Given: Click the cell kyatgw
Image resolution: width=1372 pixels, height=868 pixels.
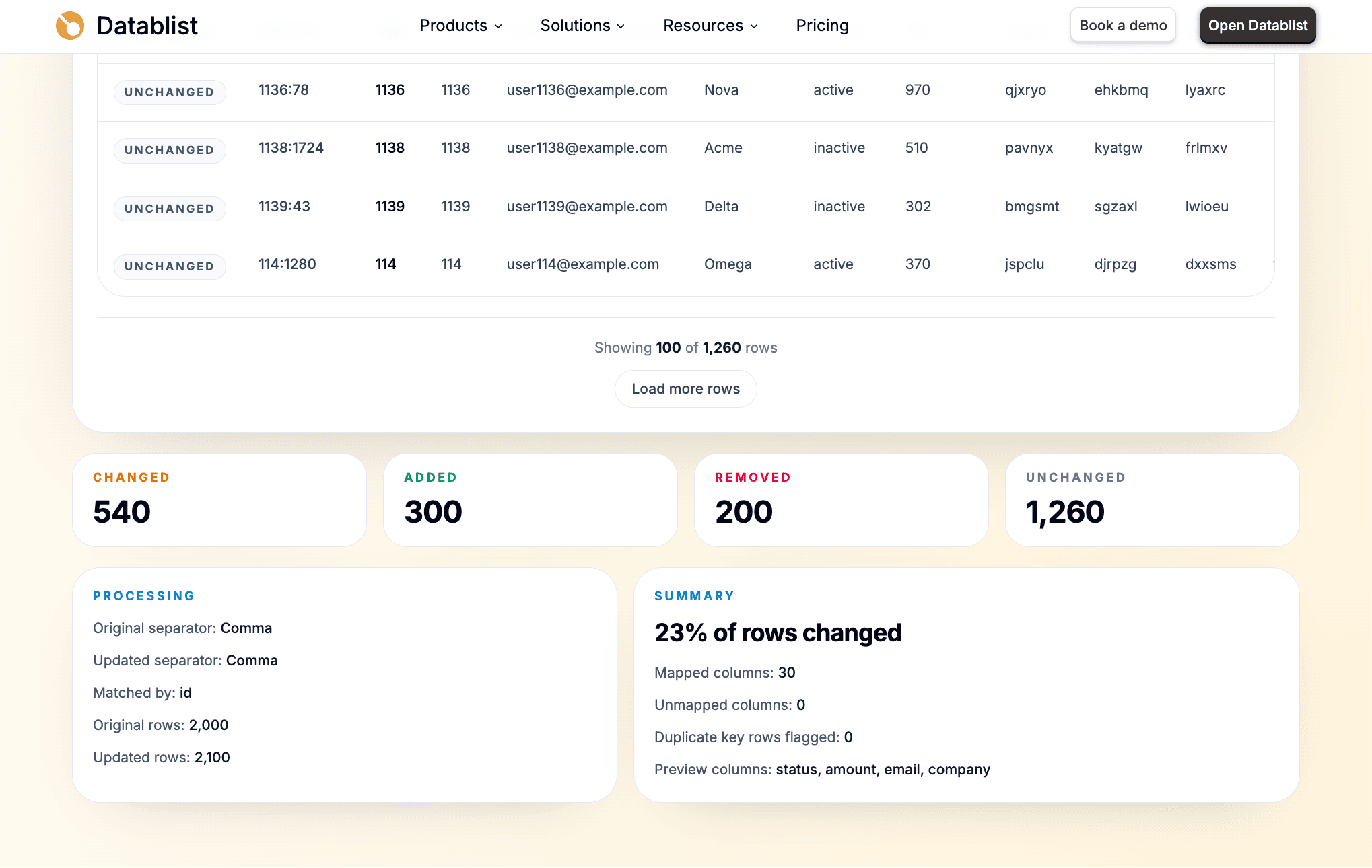Looking at the screenshot, I should pyautogui.click(x=1118, y=148).
